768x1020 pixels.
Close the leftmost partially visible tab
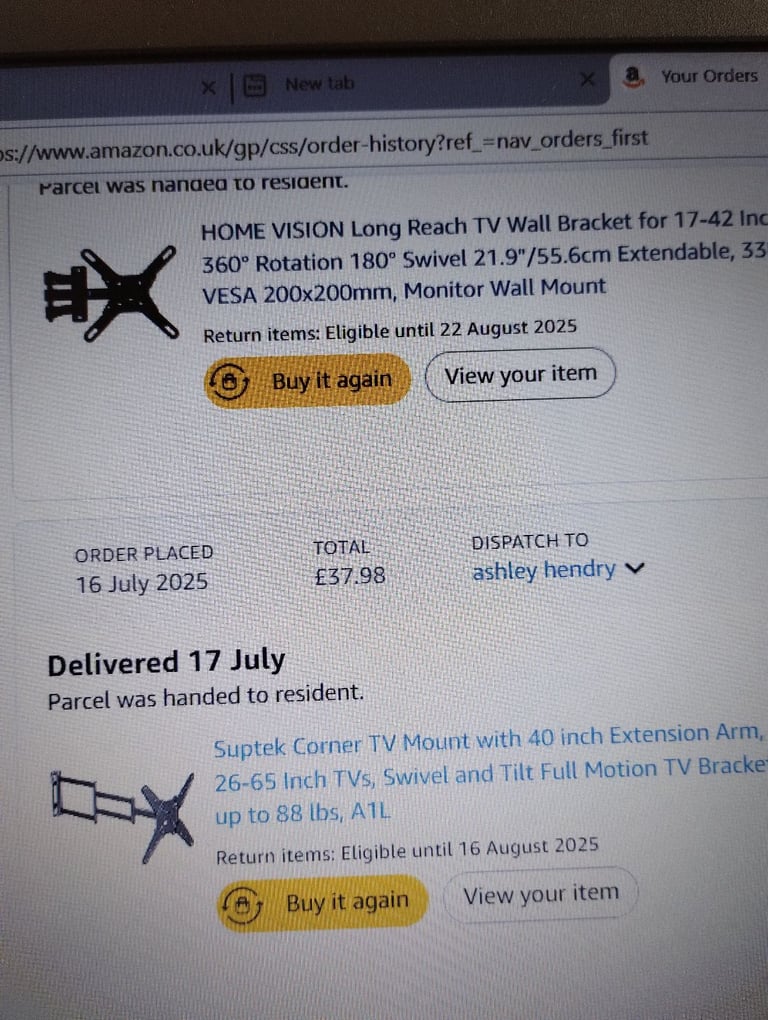point(208,87)
